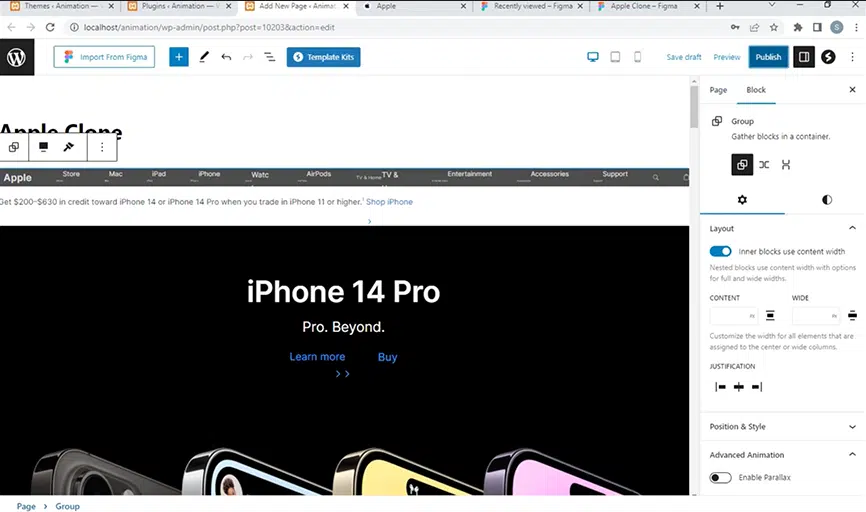Click the Learn more link
Image resolution: width=866 pixels, height=512 pixels.
[x=317, y=357]
